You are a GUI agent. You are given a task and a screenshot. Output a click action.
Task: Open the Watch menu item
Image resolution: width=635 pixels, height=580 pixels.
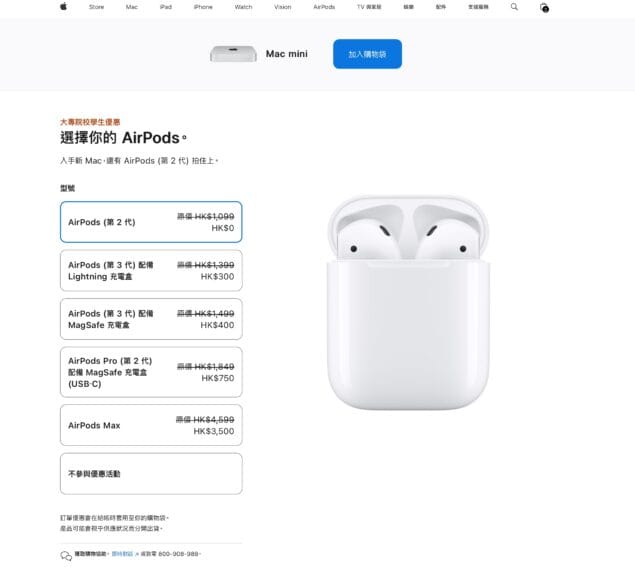tap(243, 7)
